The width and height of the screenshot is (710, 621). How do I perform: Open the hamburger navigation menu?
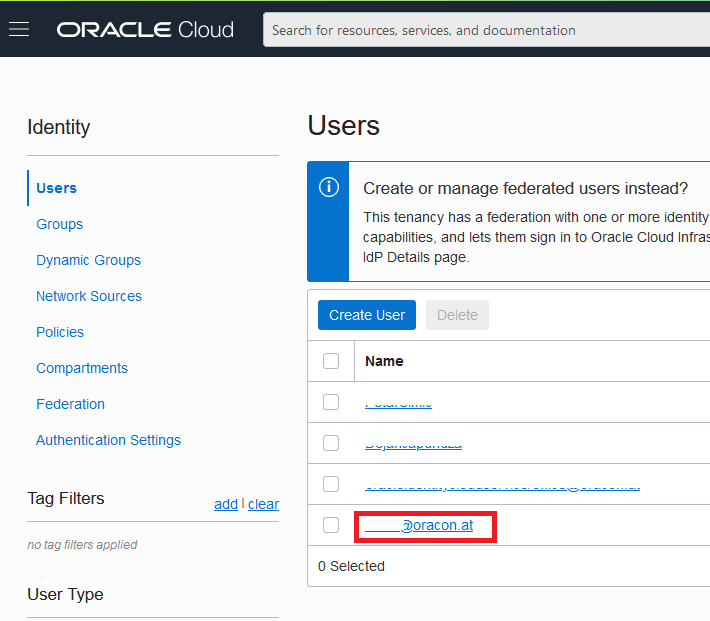click(19, 29)
